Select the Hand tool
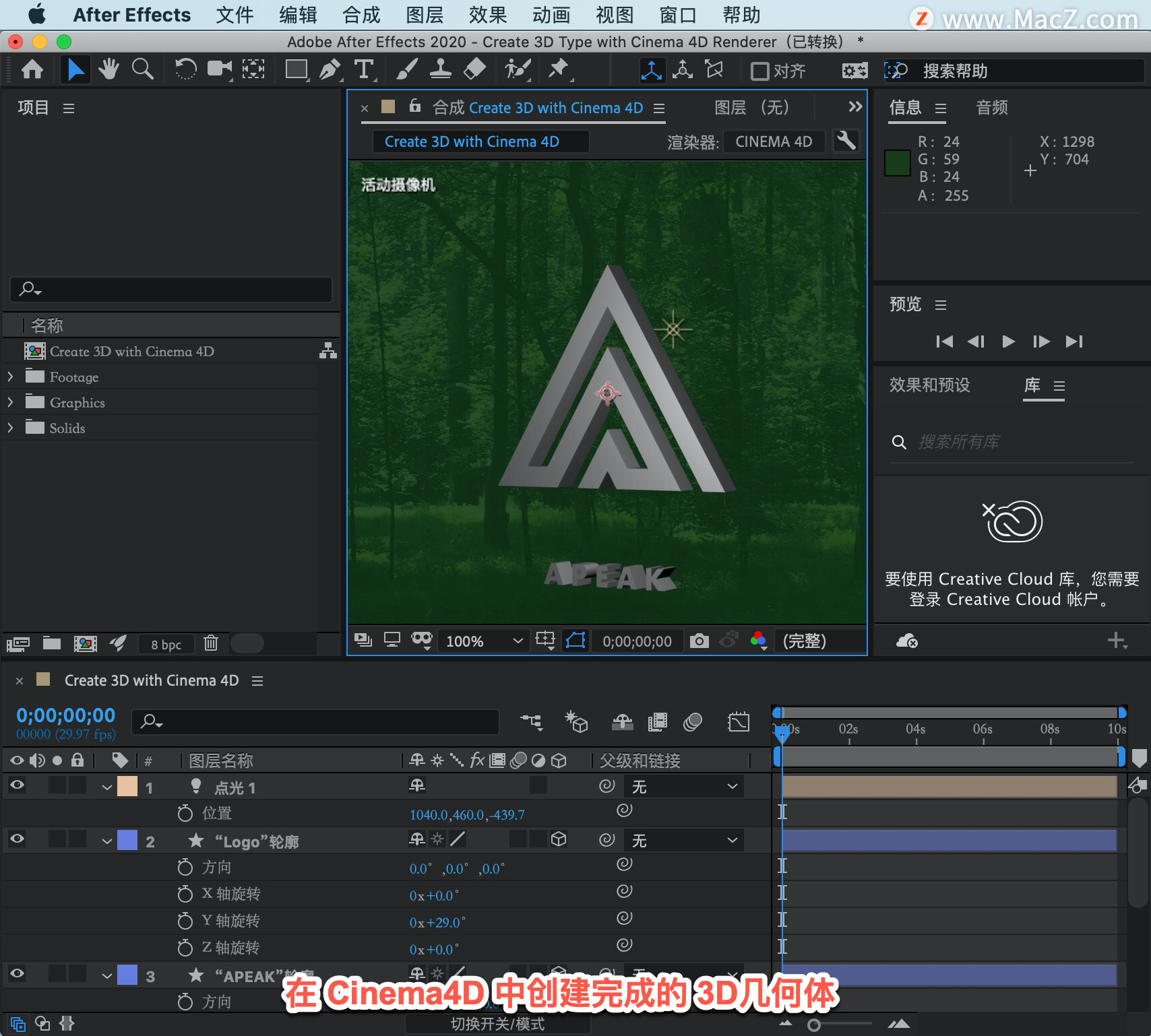This screenshot has height=1036, width=1151. tap(108, 69)
